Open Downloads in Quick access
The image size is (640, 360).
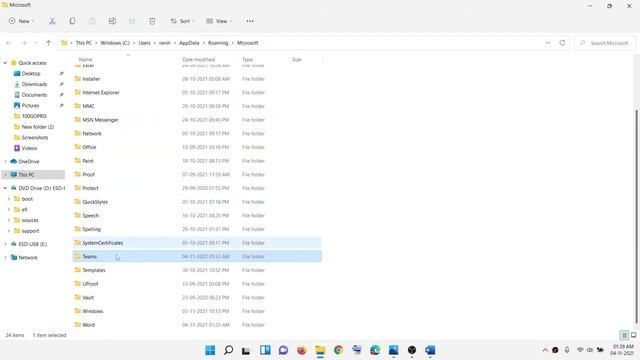click(34, 84)
